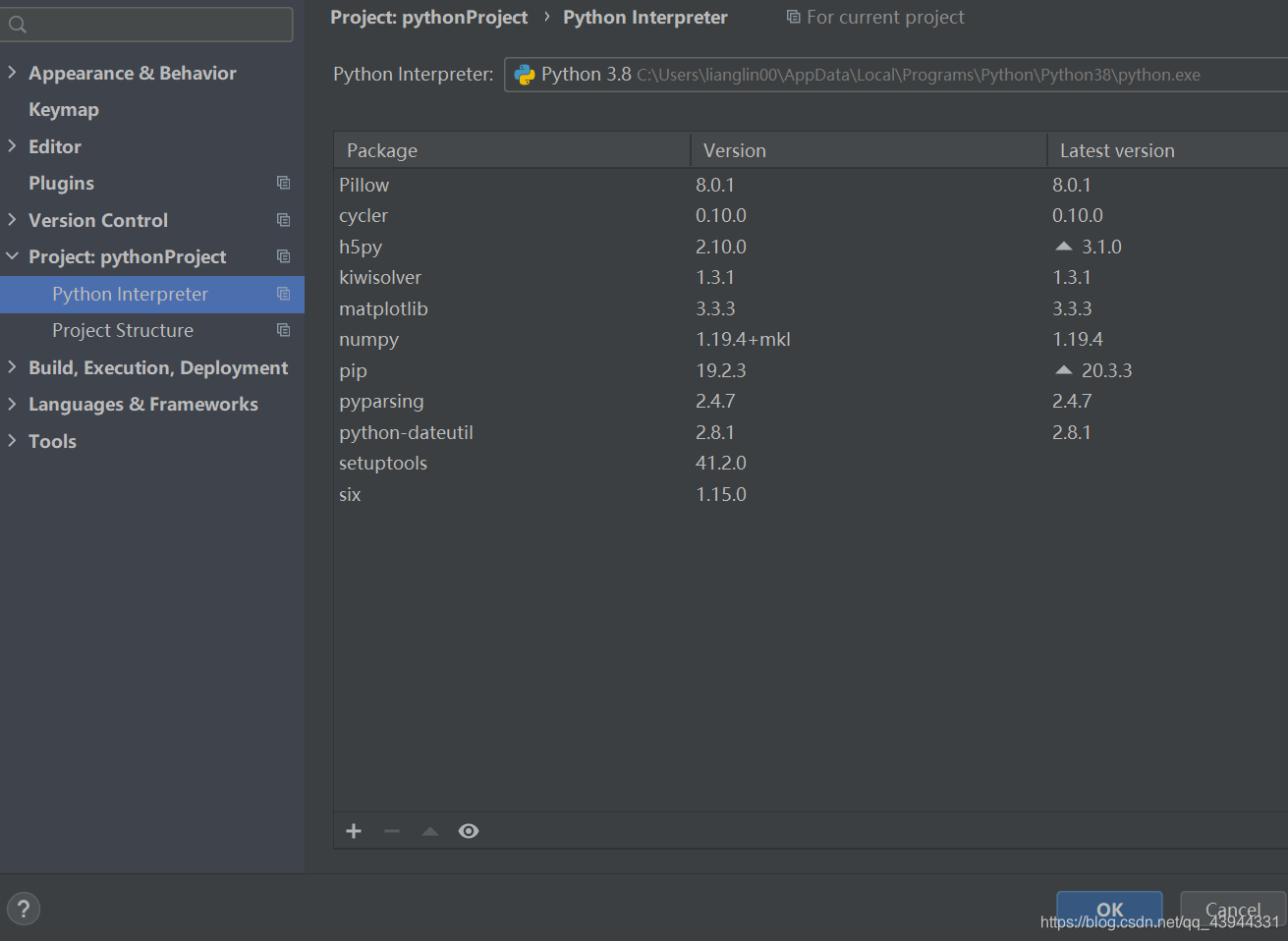Expand Build, Execution, Deployment section

(x=12, y=367)
